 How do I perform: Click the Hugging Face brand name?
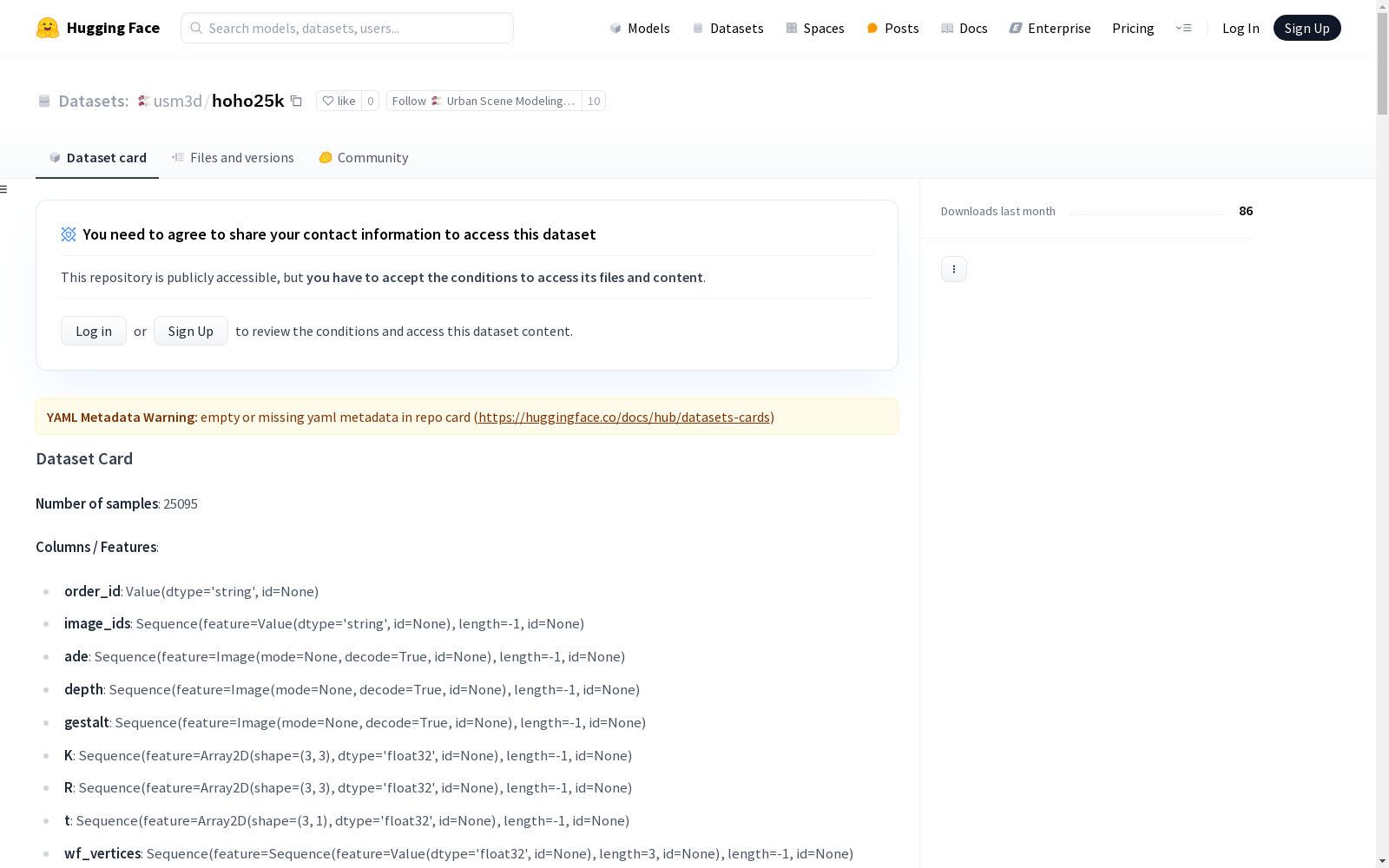point(113,28)
